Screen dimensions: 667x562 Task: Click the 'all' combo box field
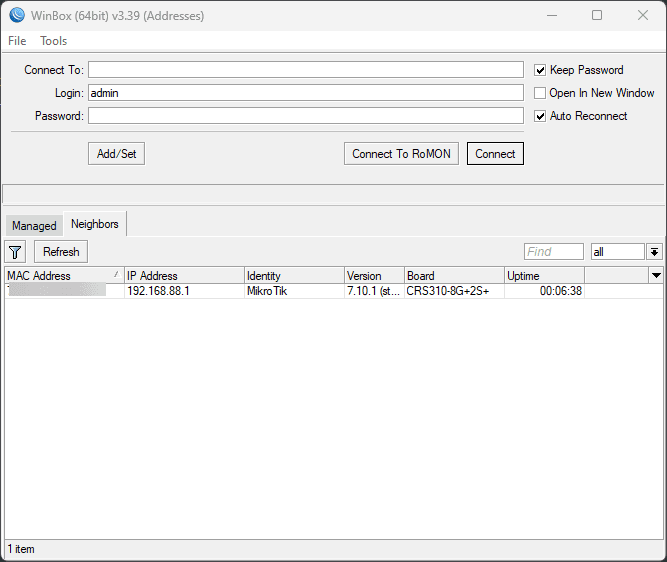[618, 252]
